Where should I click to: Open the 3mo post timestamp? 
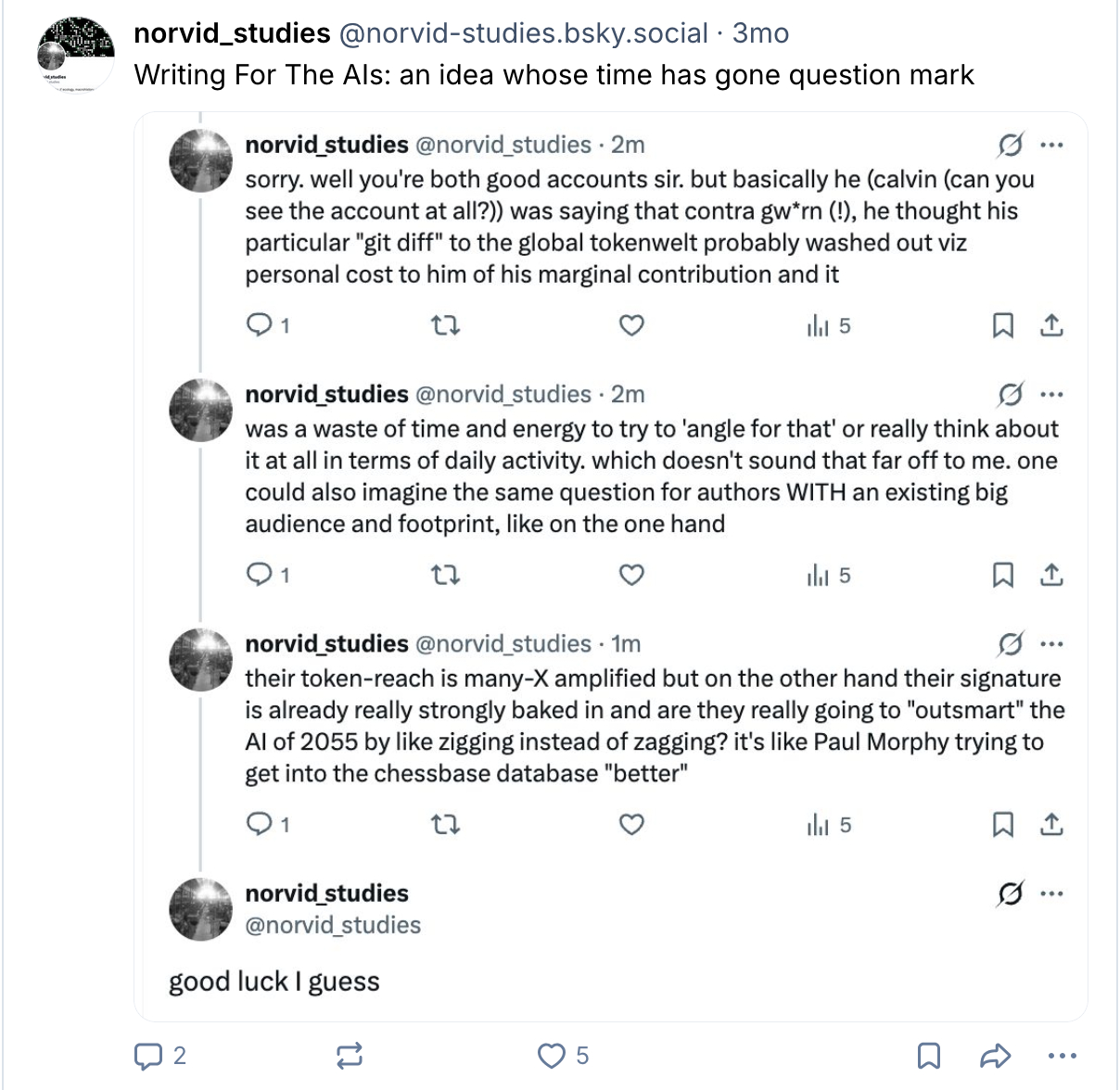[760, 33]
